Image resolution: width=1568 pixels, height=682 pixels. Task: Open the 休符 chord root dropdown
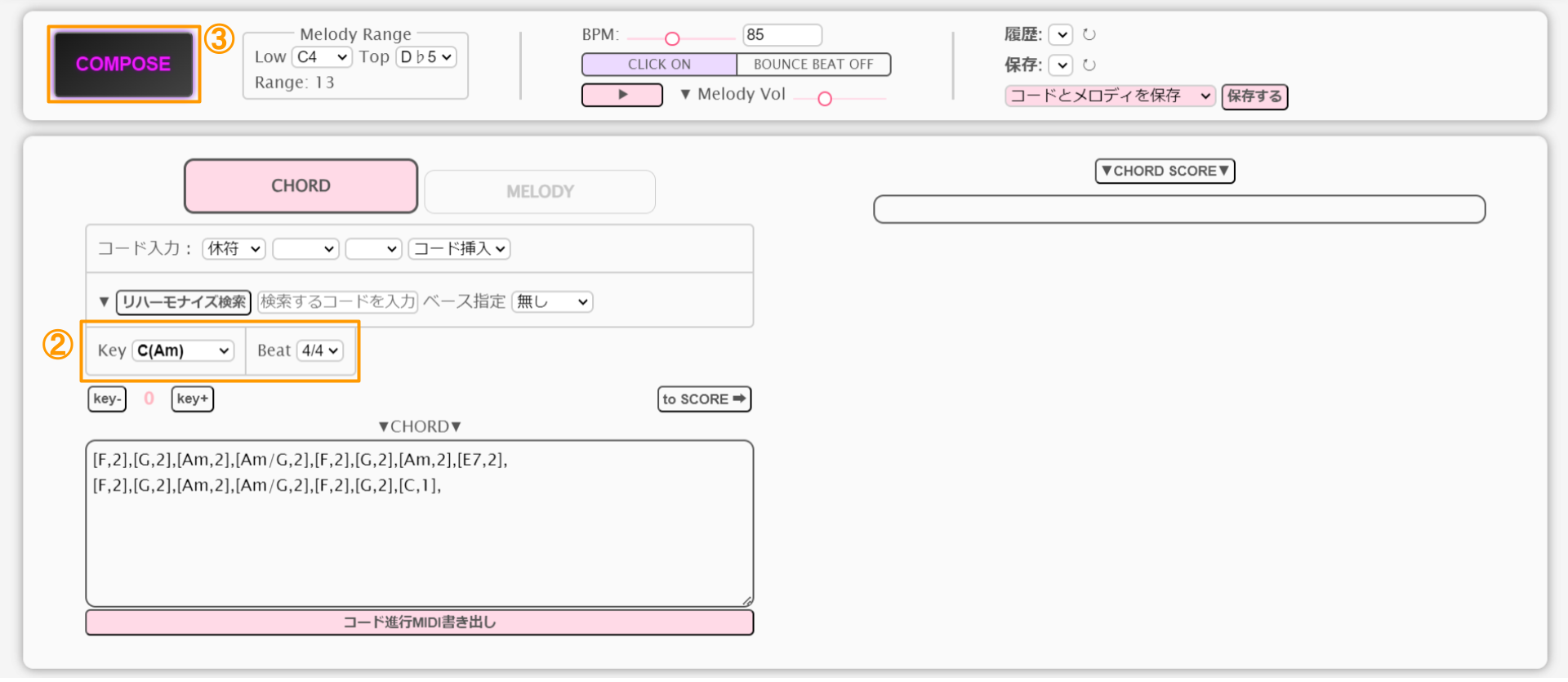(x=234, y=248)
